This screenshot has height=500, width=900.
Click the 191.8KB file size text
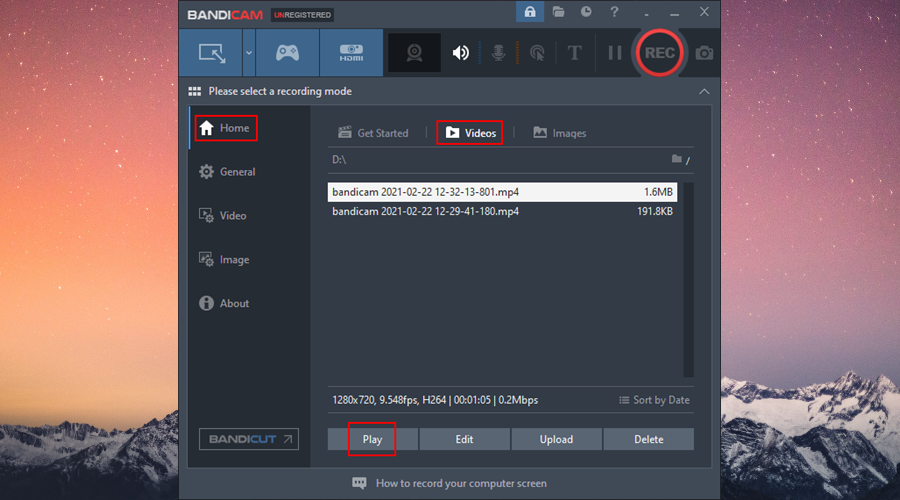tap(654, 211)
